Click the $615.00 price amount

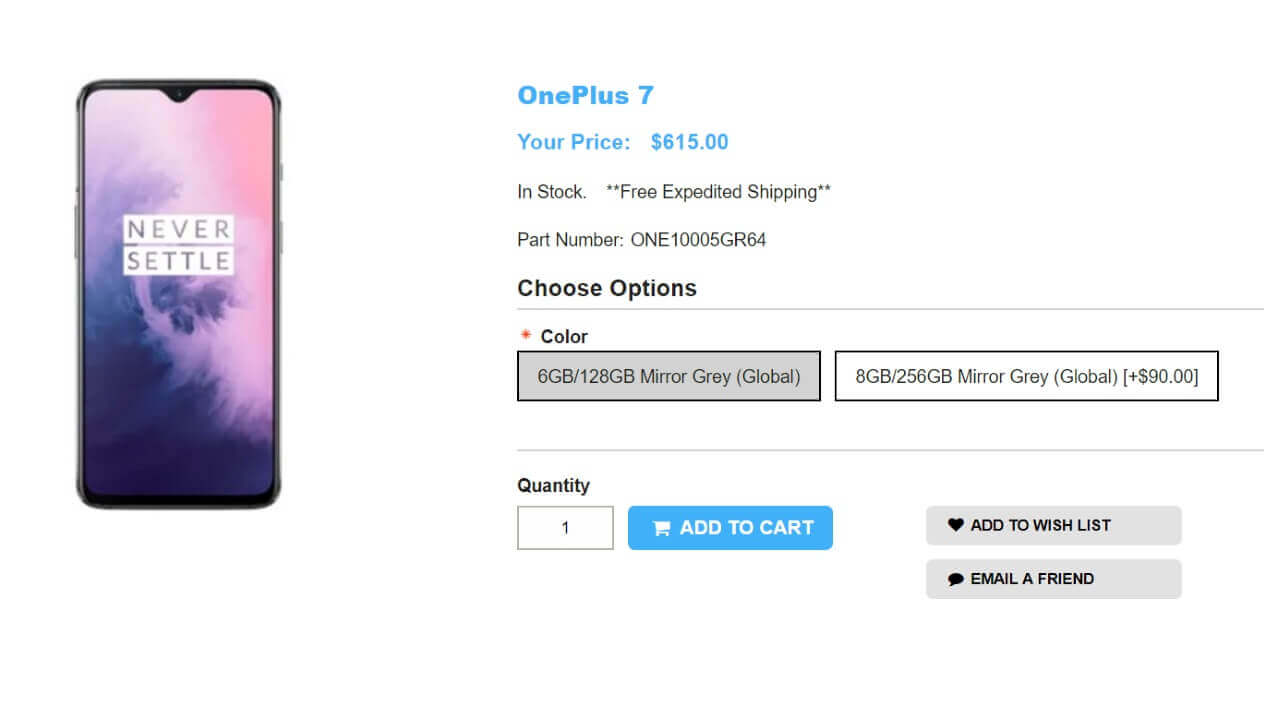click(x=689, y=142)
